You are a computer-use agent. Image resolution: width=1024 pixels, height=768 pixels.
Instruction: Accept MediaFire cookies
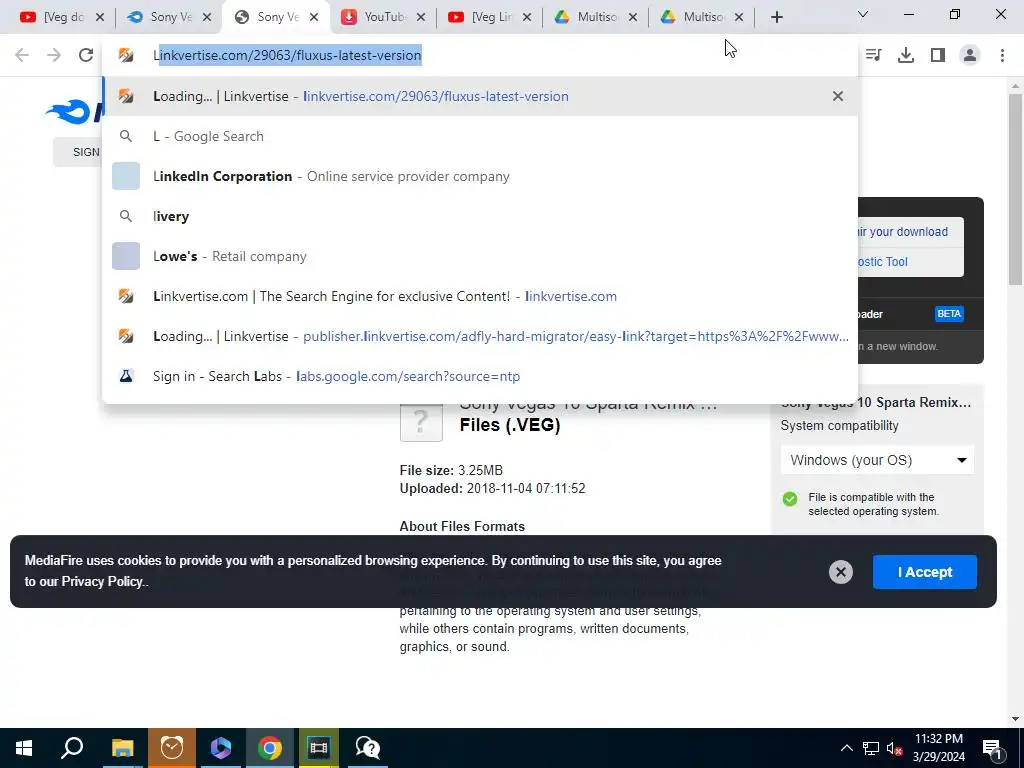(x=925, y=572)
